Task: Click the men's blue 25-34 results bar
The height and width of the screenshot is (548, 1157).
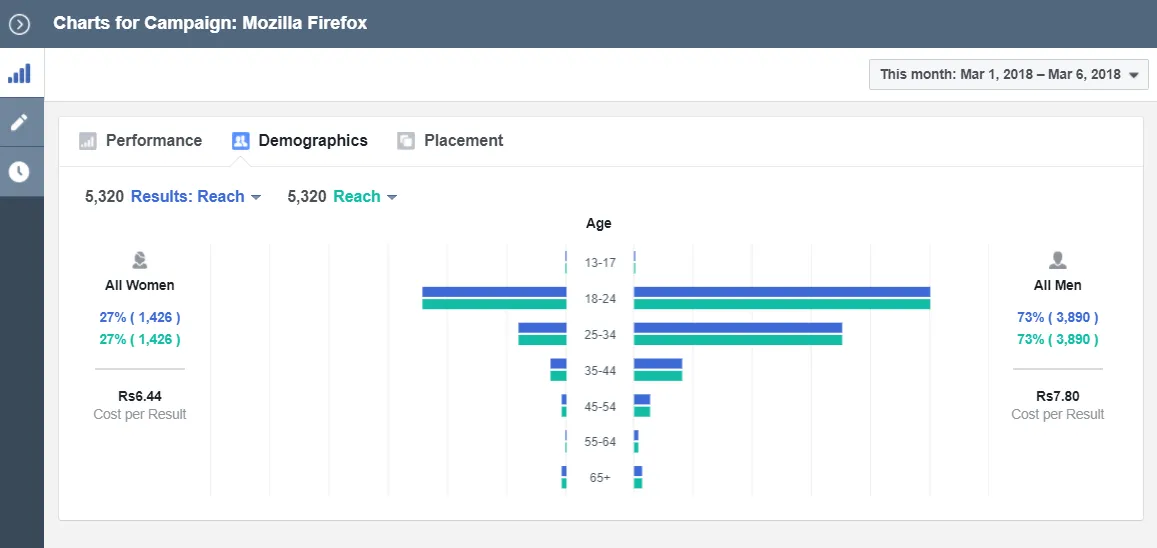Action: (x=738, y=327)
